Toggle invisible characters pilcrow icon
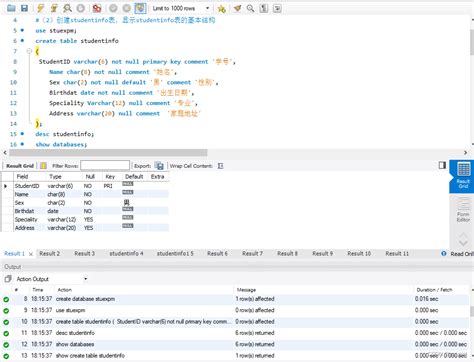This screenshot has height=362, width=474. [x=264, y=8]
